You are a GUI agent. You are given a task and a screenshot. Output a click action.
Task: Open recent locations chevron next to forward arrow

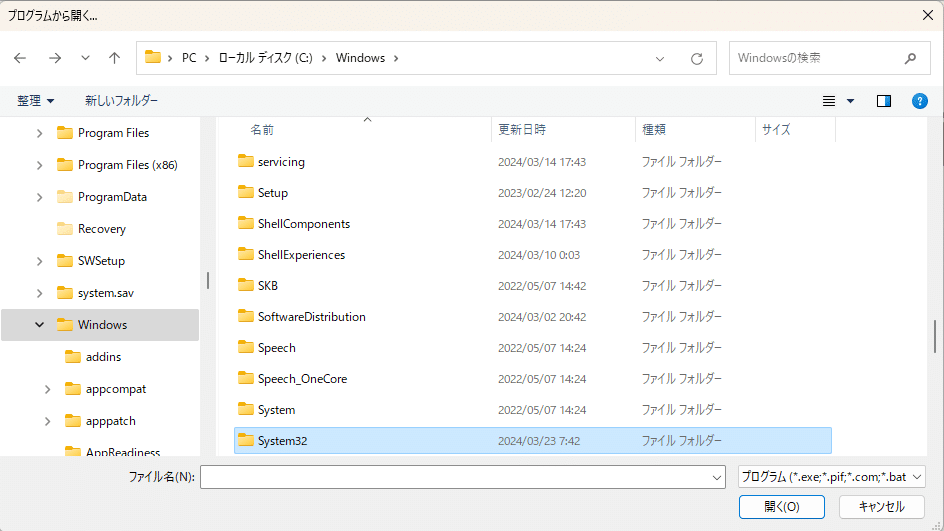coord(85,58)
